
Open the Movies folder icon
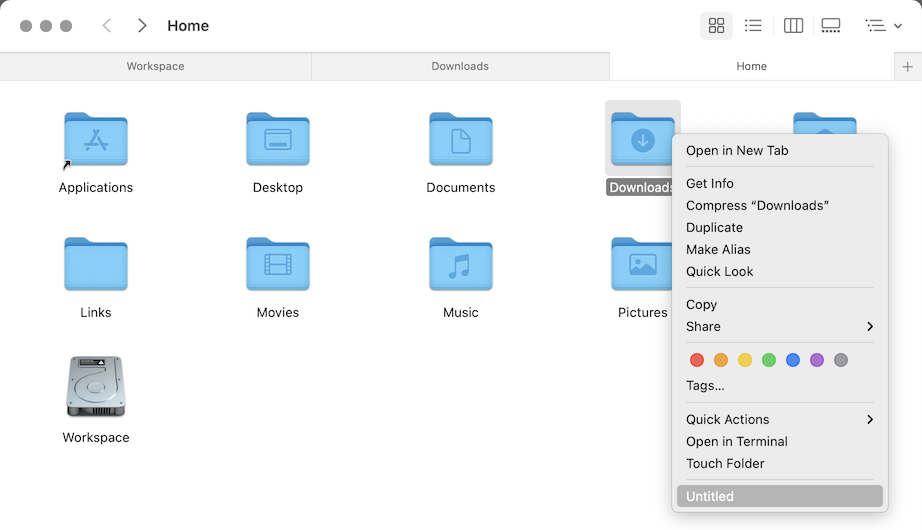(278, 265)
